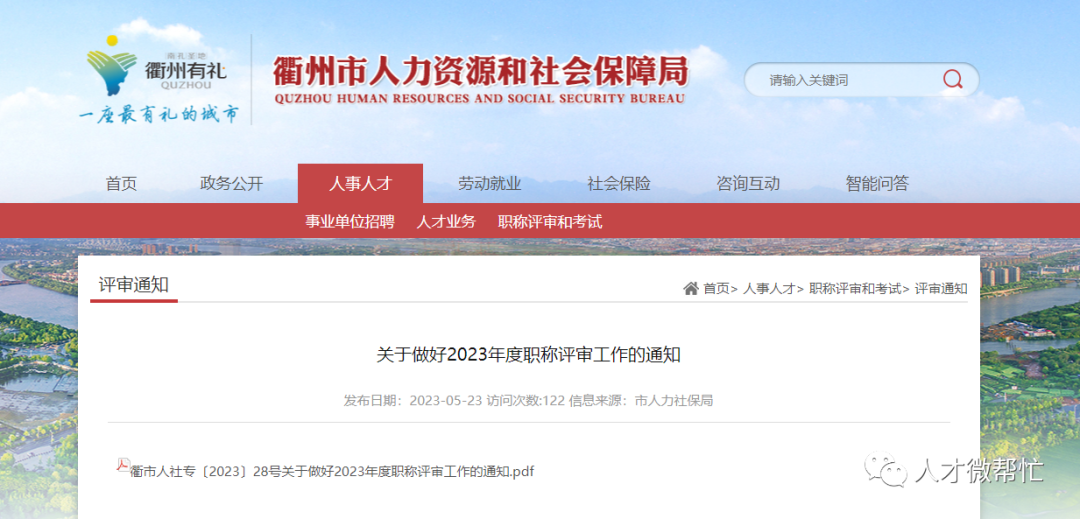Click the QUZHOU HUMAN RESOURCES AND SOCIAL SECURITY BUREAU subtitle
The height and width of the screenshot is (519, 1080).
pos(479,98)
